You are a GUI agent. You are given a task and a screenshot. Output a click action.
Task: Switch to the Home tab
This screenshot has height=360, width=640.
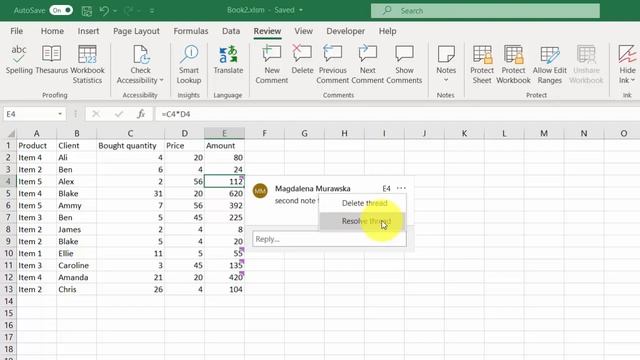[x=52, y=31]
